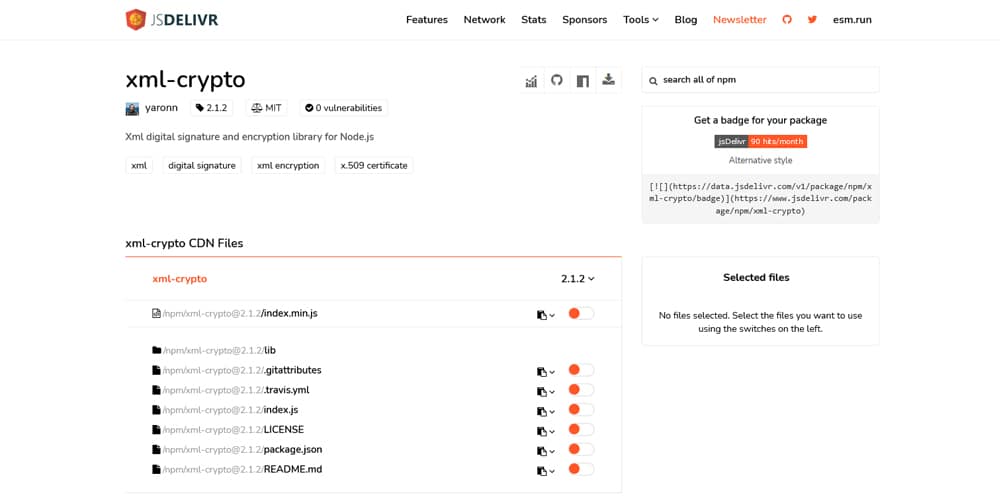Click the x.509 certificate keyword tag
Image resolution: width=1000 pixels, height=500 pixels.
click(x=374, y=166)
